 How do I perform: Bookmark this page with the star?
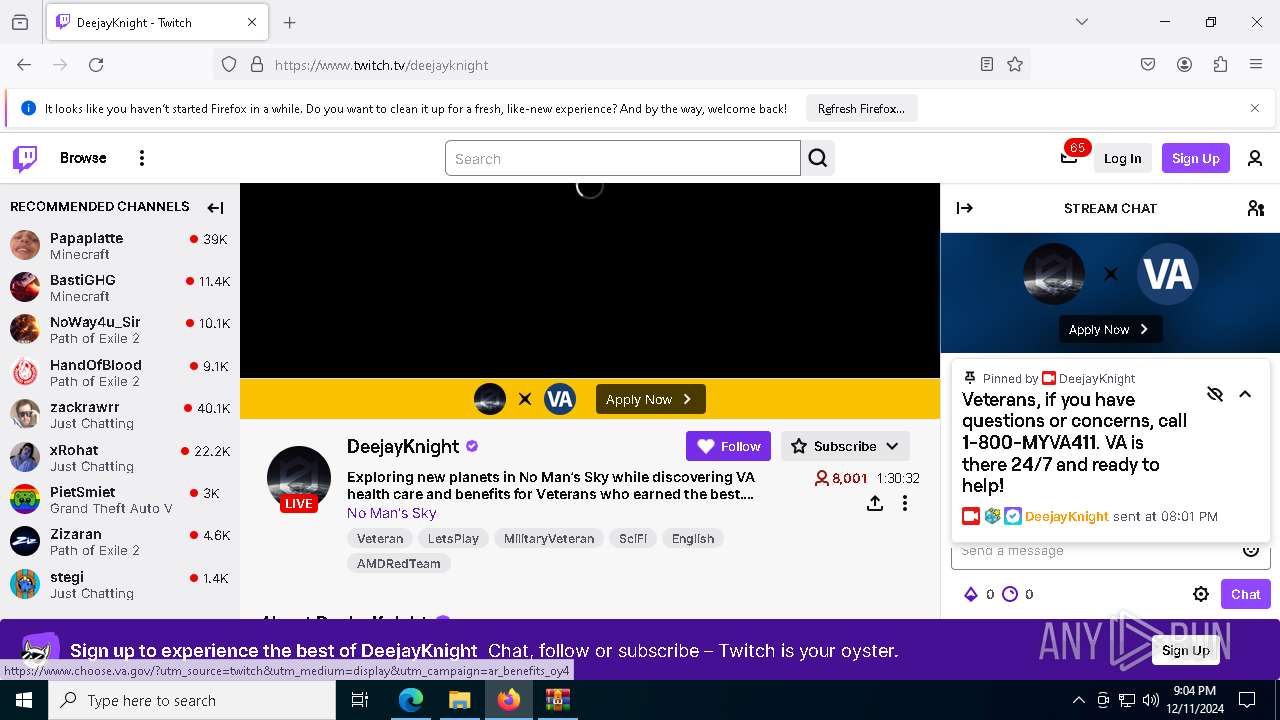click(x=1015, y=65)
